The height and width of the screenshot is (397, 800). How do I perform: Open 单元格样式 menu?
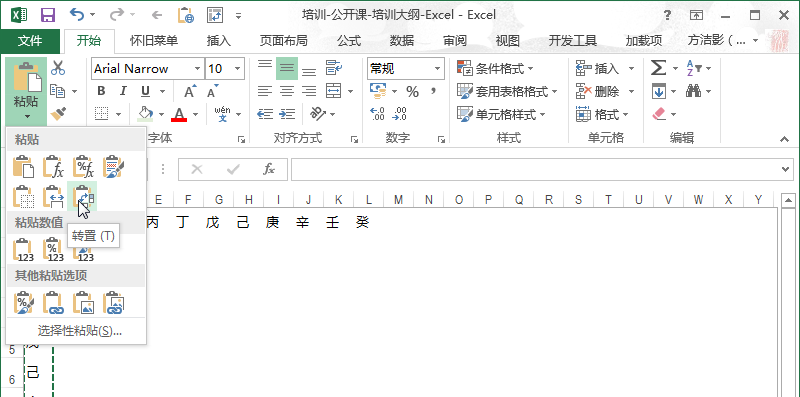point(501,114)
